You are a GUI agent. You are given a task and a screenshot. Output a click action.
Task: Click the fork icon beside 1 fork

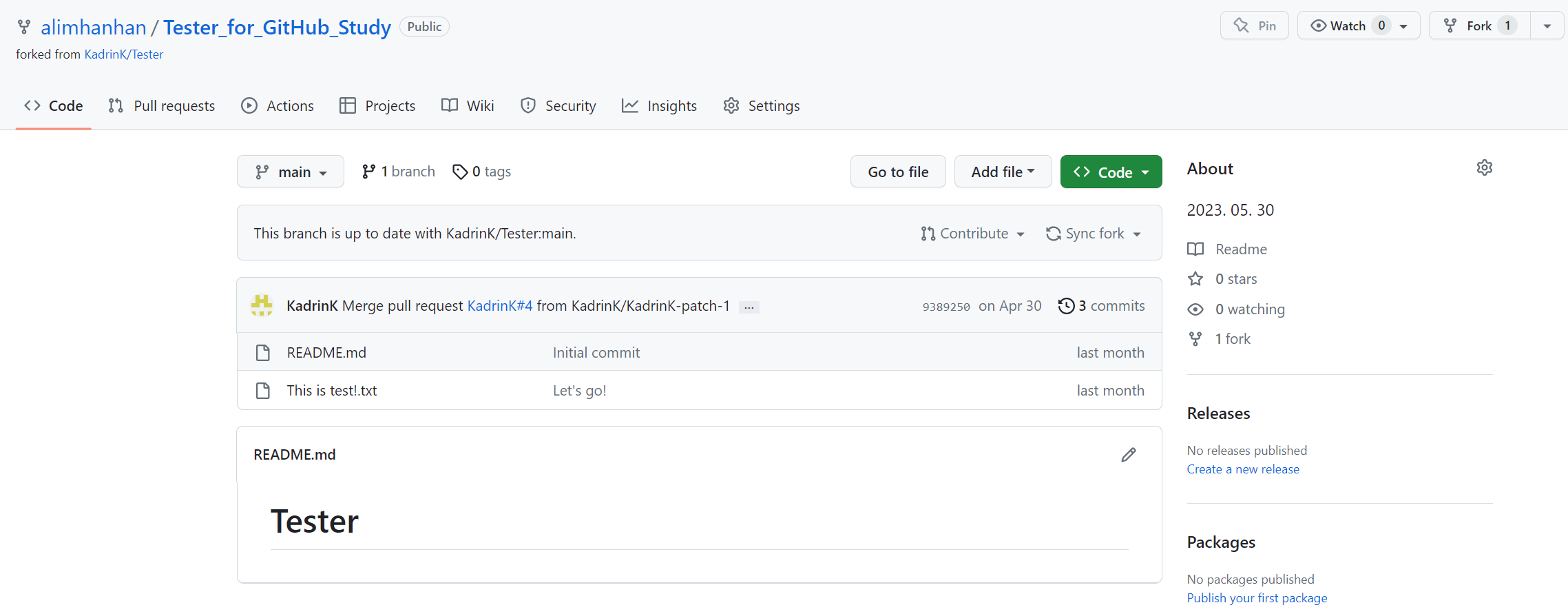[1195, 339]
